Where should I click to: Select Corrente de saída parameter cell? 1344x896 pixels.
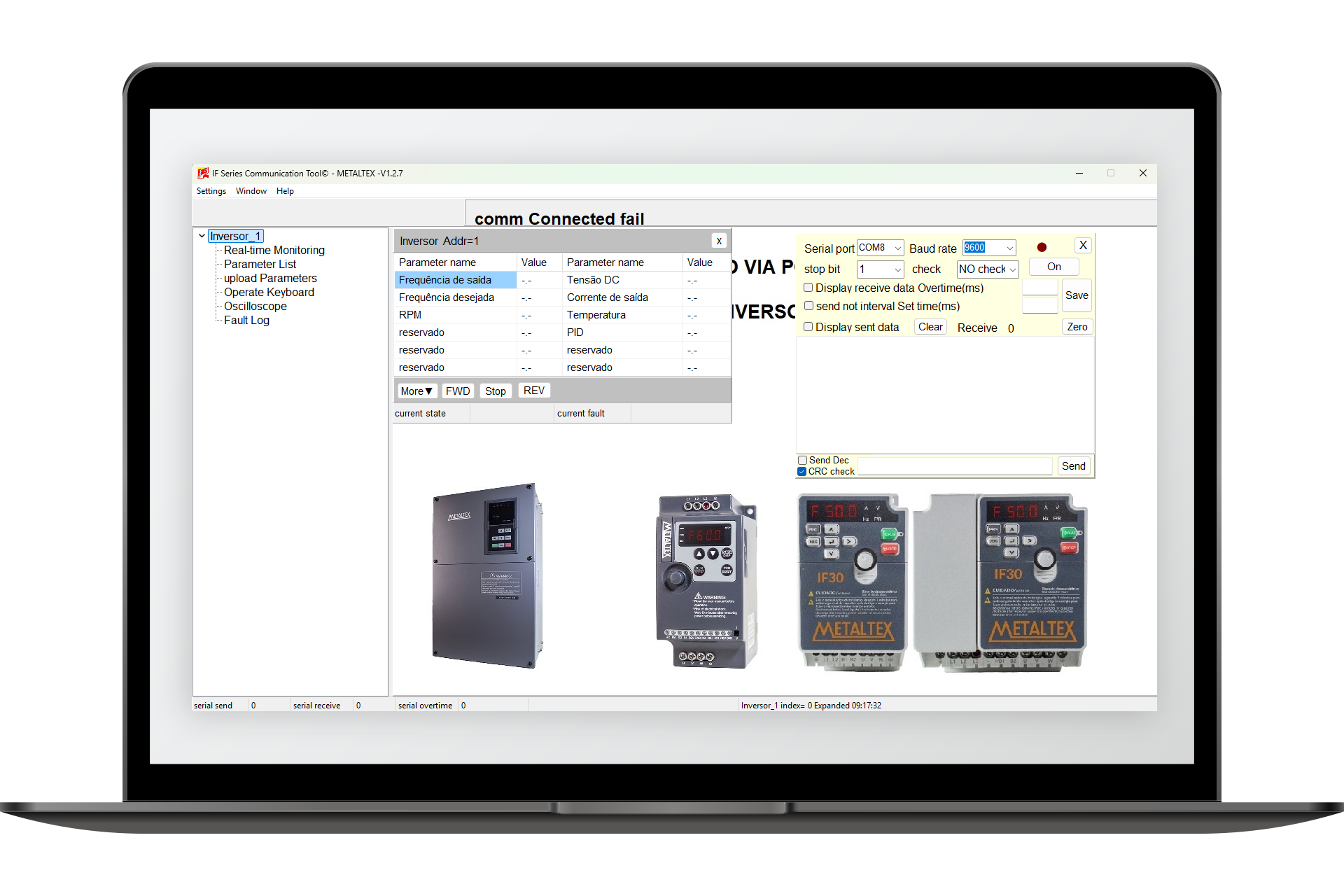622,297
